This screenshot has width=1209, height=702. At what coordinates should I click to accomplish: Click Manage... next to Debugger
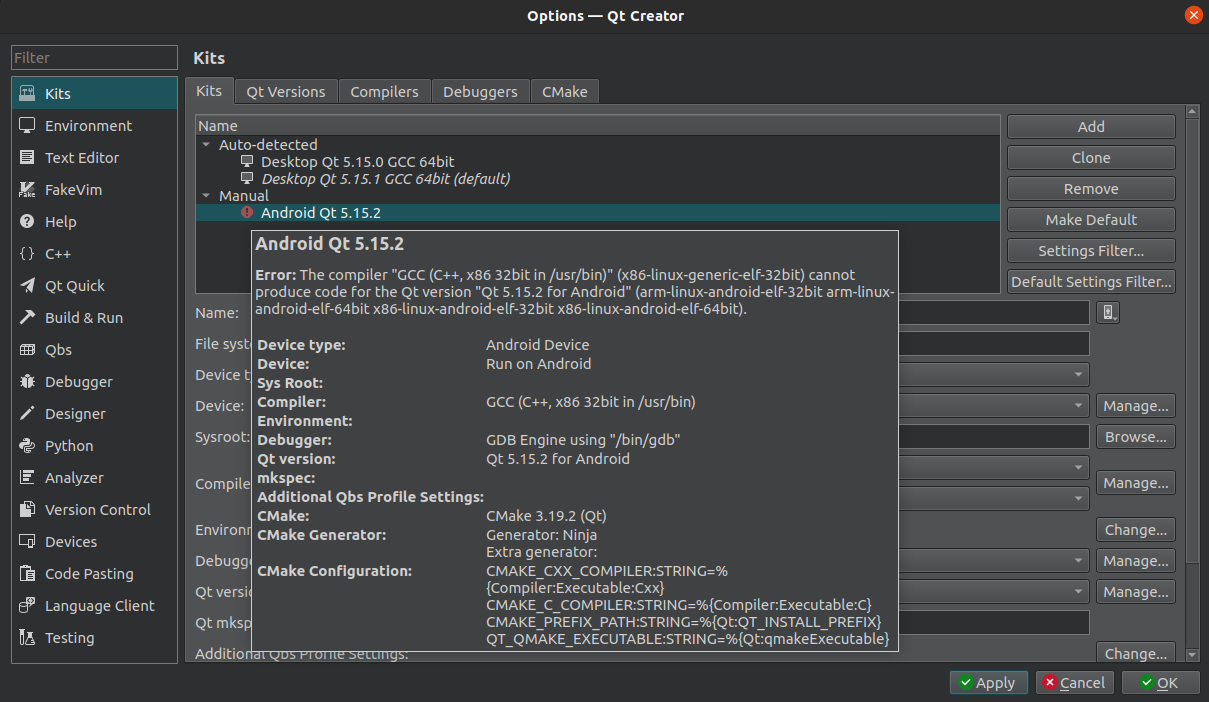[x=1136, y=561]
